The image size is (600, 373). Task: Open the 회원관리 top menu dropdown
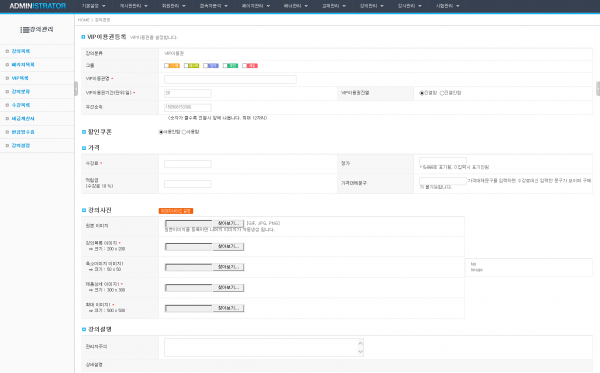[173, 6]
